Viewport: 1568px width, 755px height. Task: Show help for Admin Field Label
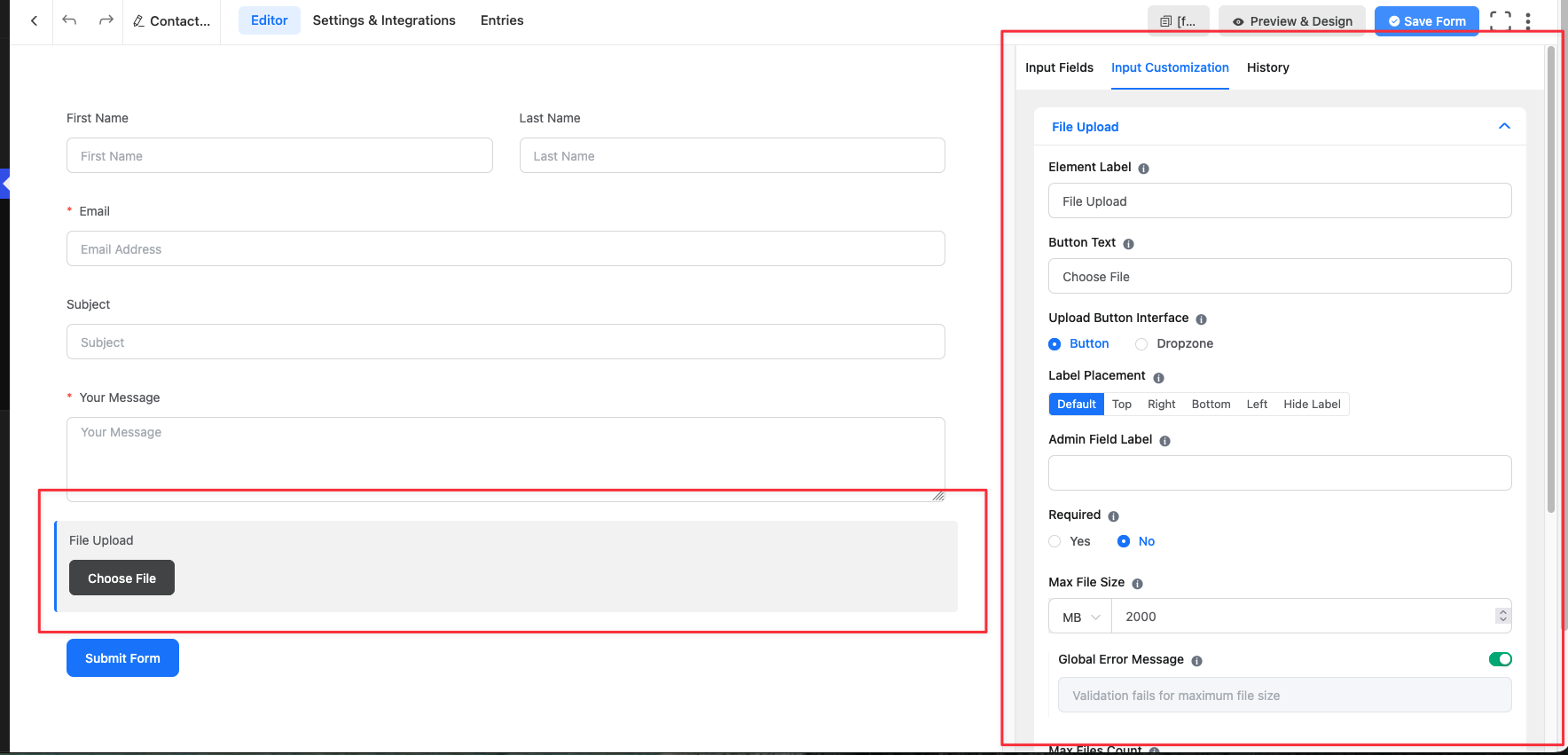(1164, 441)
